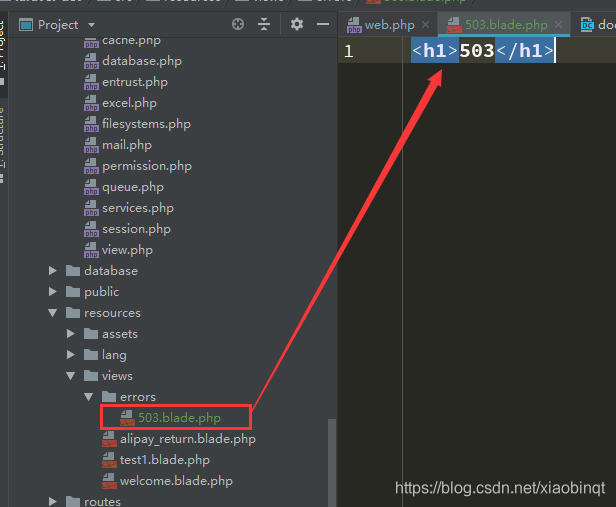
Task: Hide the Project panel with minus icon
Action: click(323, 24)
